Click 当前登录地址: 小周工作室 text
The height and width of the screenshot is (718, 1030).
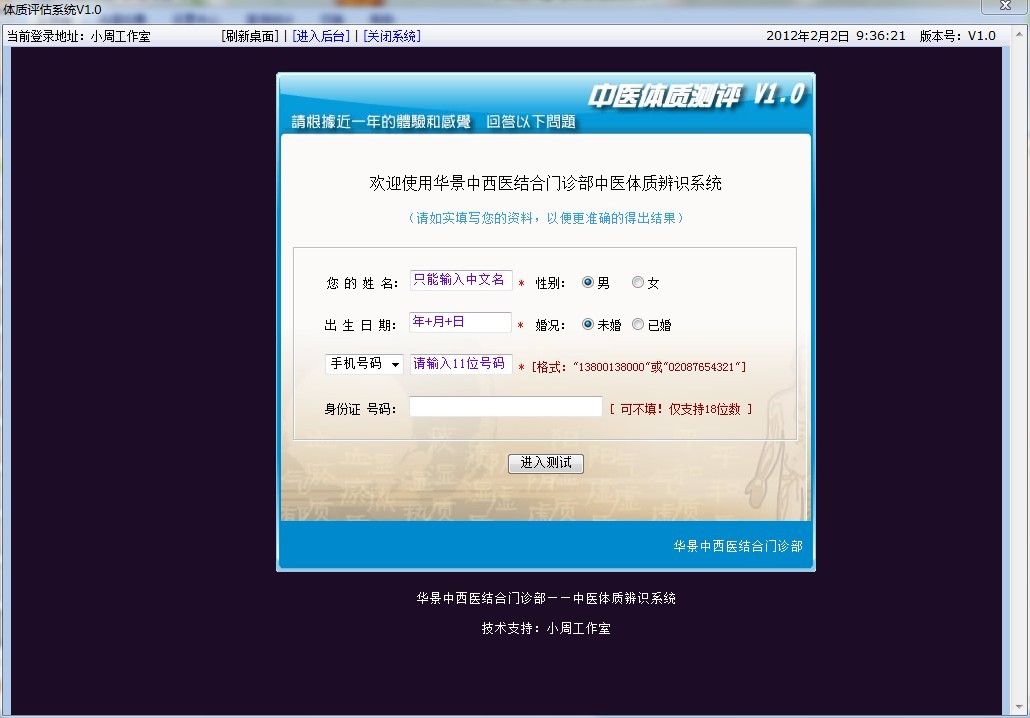point(78,36)
